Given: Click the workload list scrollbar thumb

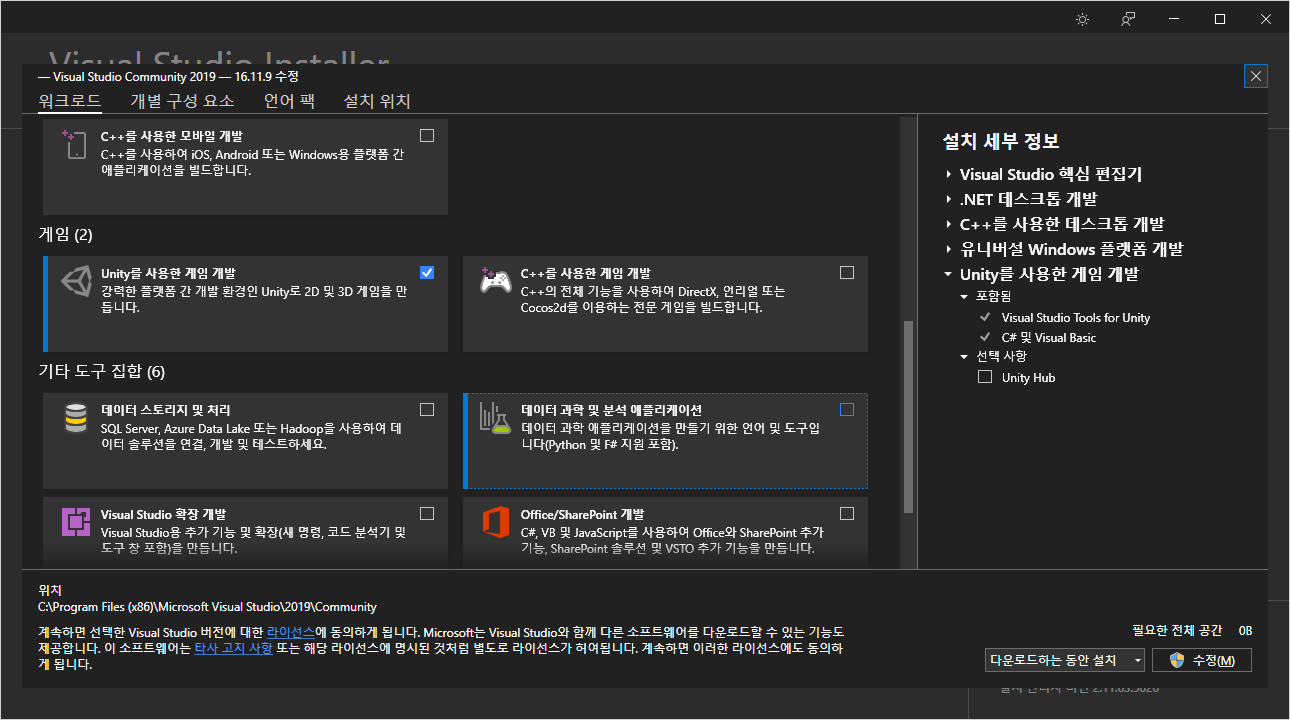Looking at the screenshot, I should [908, 416].
